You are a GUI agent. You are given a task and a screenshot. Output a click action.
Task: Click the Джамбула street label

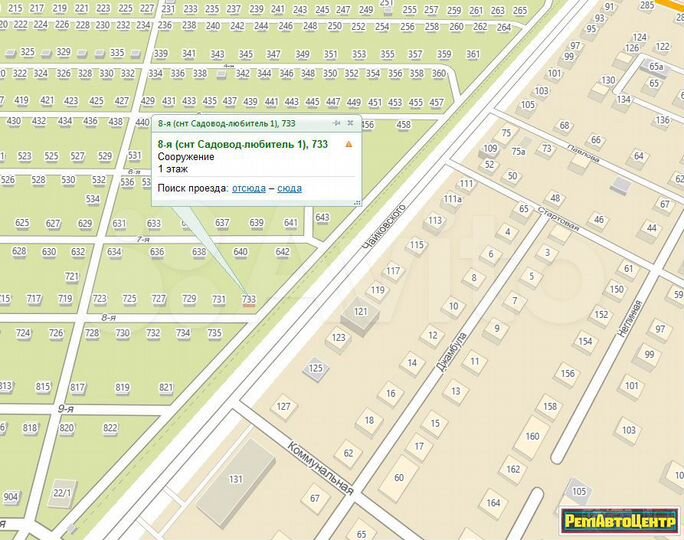point(455,351)
